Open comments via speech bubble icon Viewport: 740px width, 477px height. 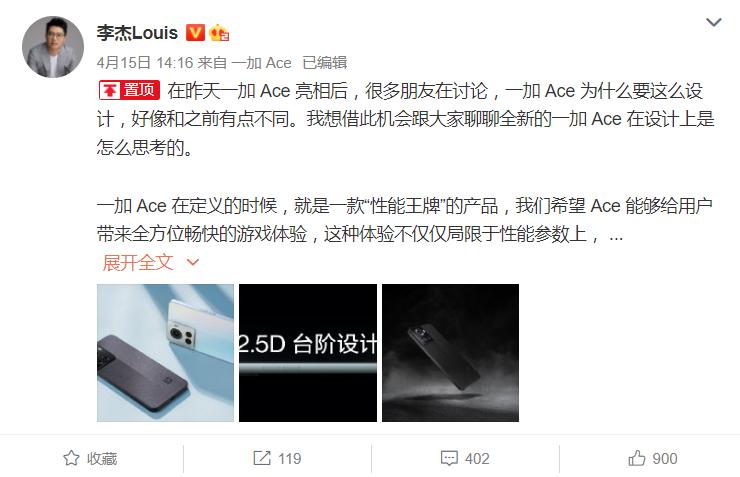tap(449, 458)
